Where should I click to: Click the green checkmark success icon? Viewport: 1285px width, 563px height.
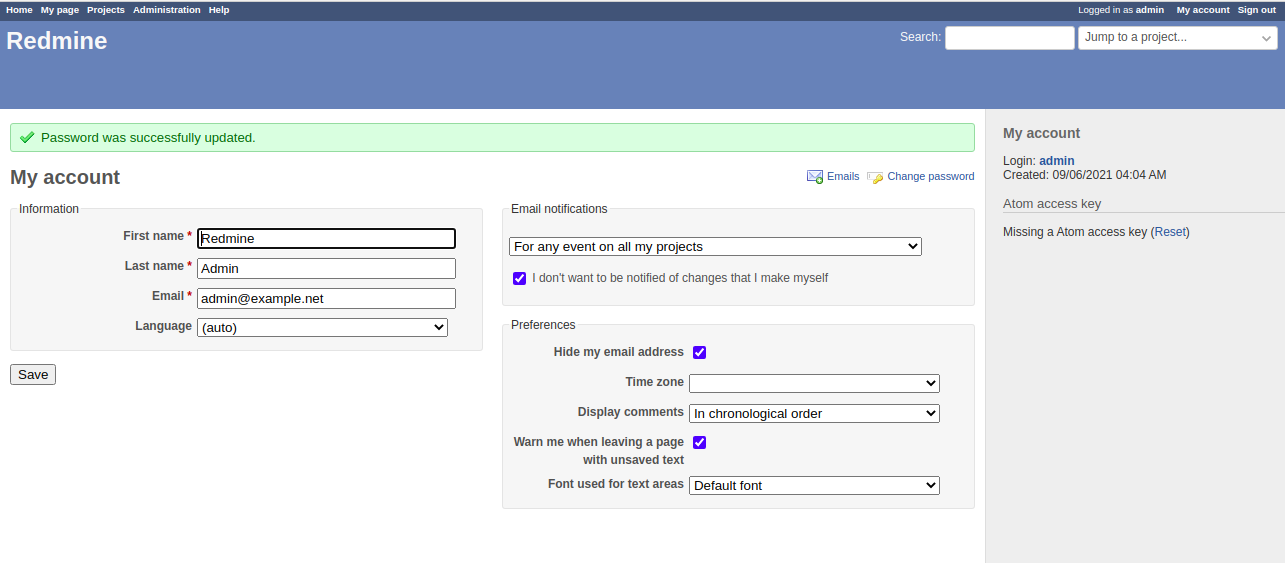[x=27, y=137]
